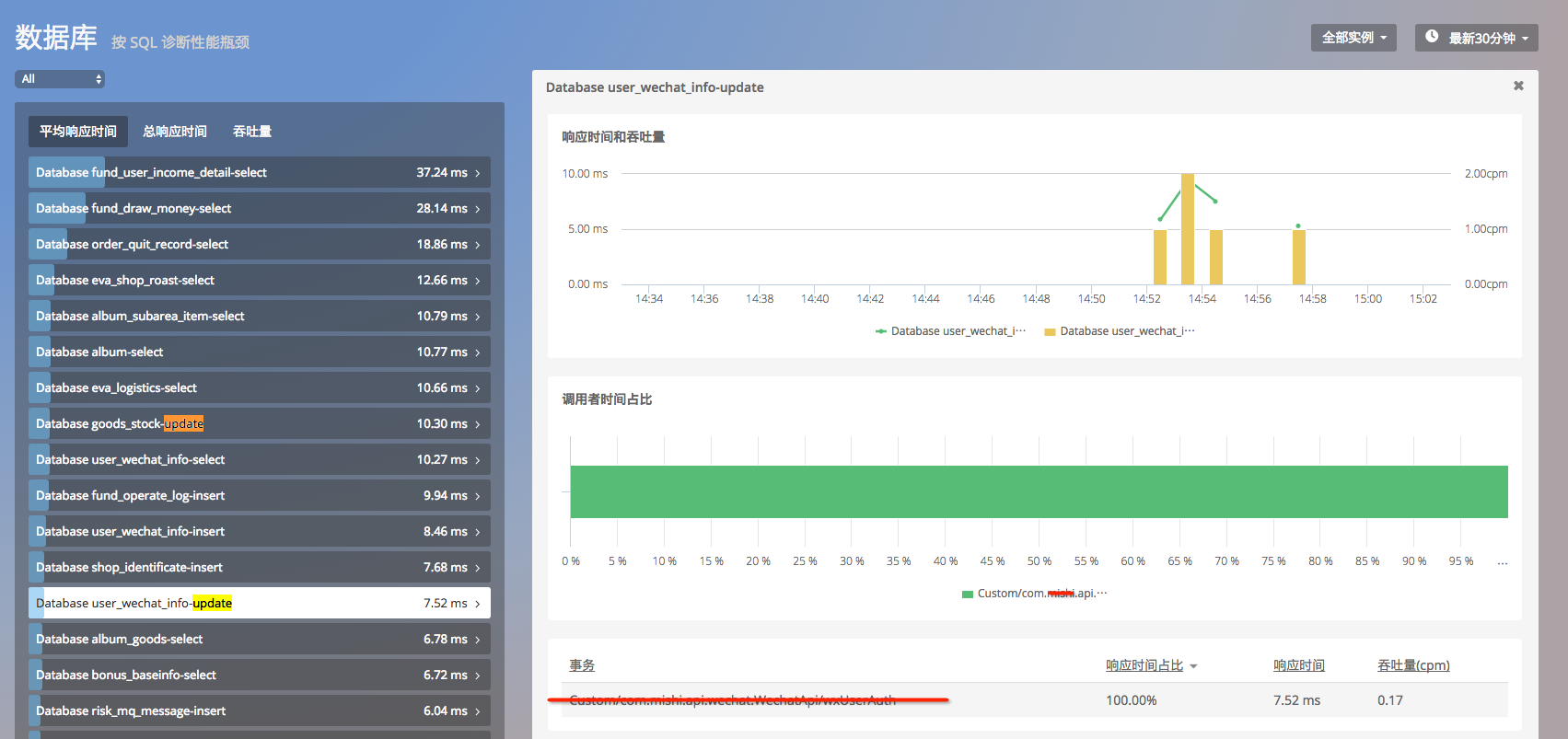Sort table by 响应时间占比 column
The image size is (1568, 739).
click(1144, 665)
